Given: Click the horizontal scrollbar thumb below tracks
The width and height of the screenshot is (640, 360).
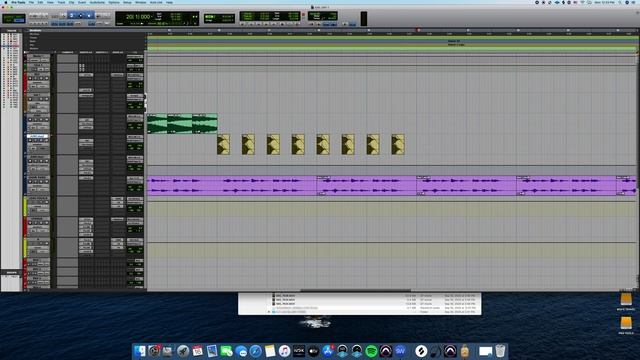Looking at the screenshot, I should (355, 291).
